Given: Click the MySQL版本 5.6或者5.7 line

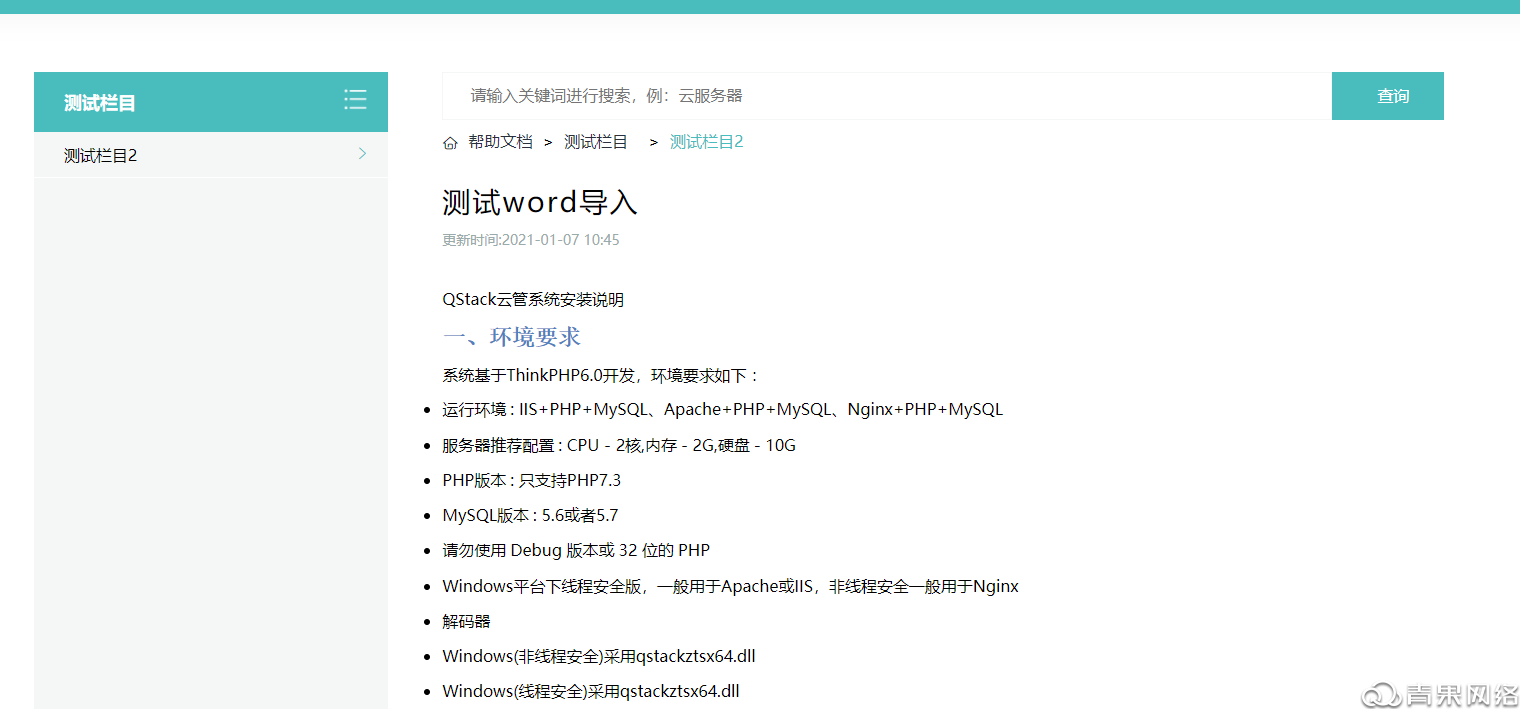Looking at the screenshot, I should 530,516.
